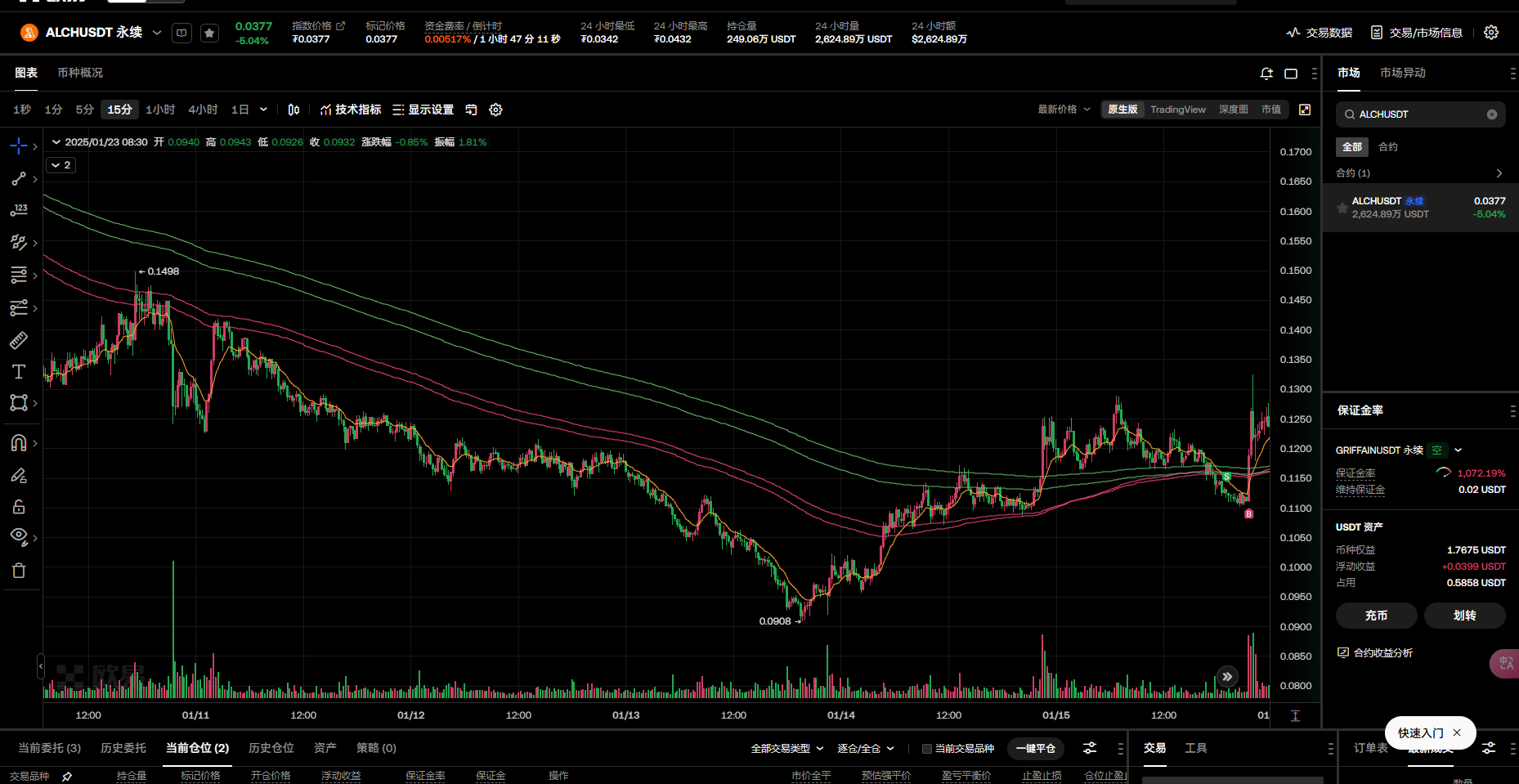Select the numbered price line tool
1519x784 pixels.
click(18, 210)
